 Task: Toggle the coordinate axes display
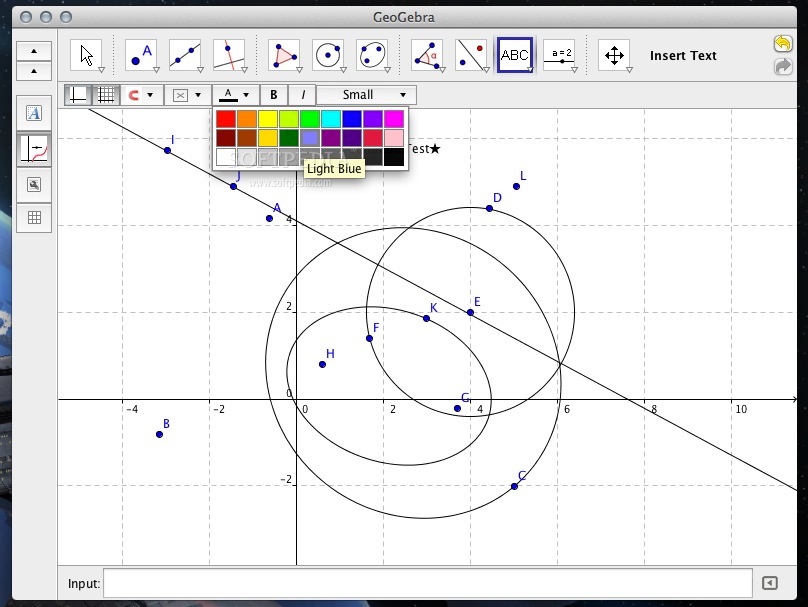click(x=79, y=94)
